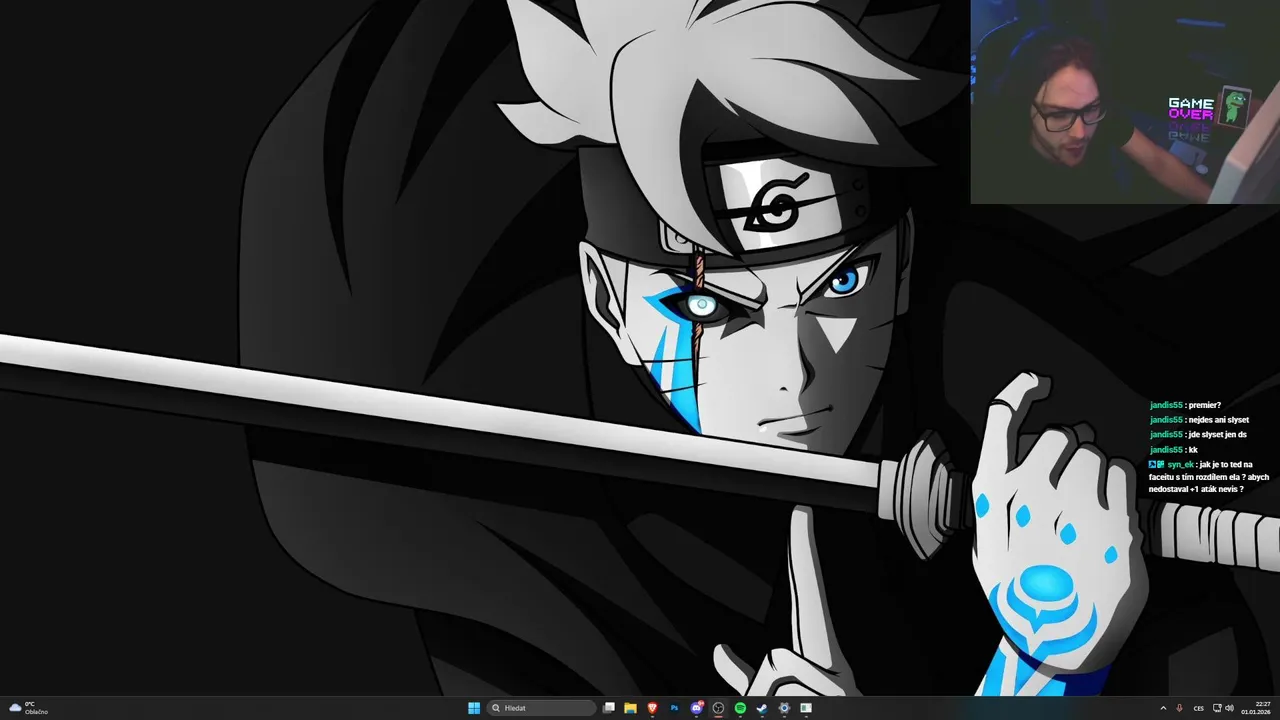Click the microphone icon in system tray

[1179, 708]
